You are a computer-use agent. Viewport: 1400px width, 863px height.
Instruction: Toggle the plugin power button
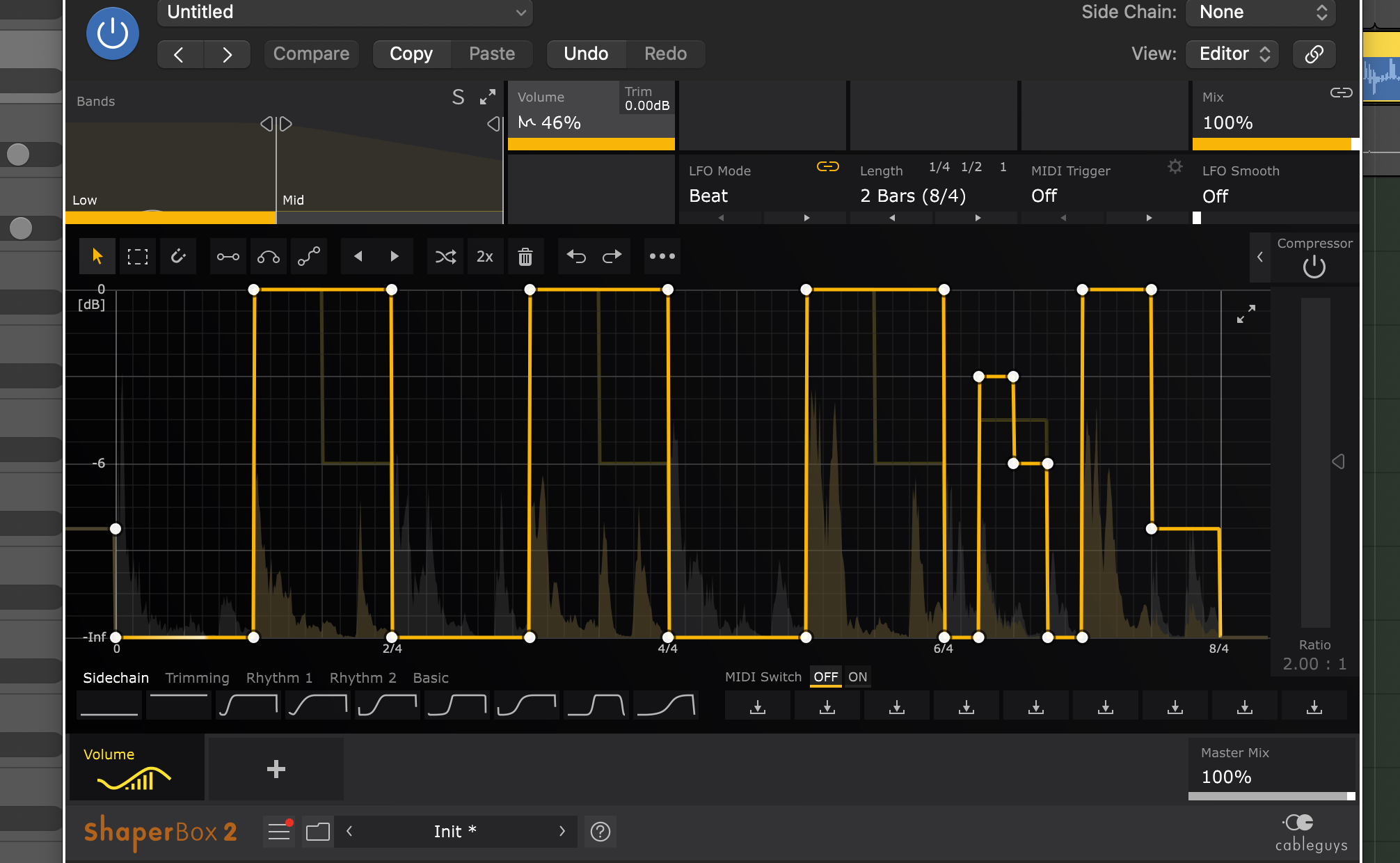pos(113,33)
